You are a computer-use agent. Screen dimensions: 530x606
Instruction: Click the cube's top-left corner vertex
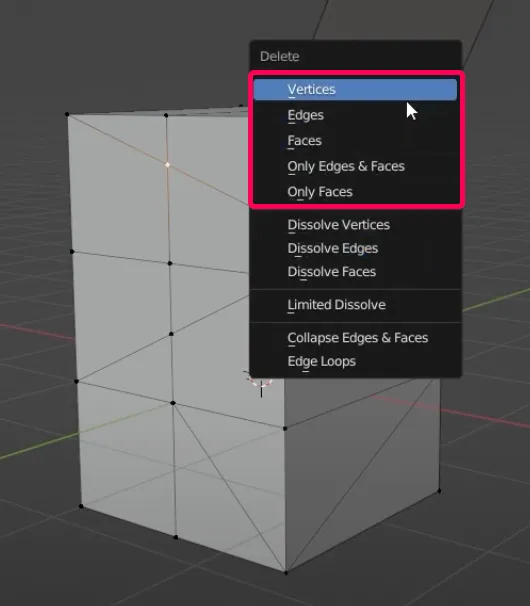pos(67,114)
